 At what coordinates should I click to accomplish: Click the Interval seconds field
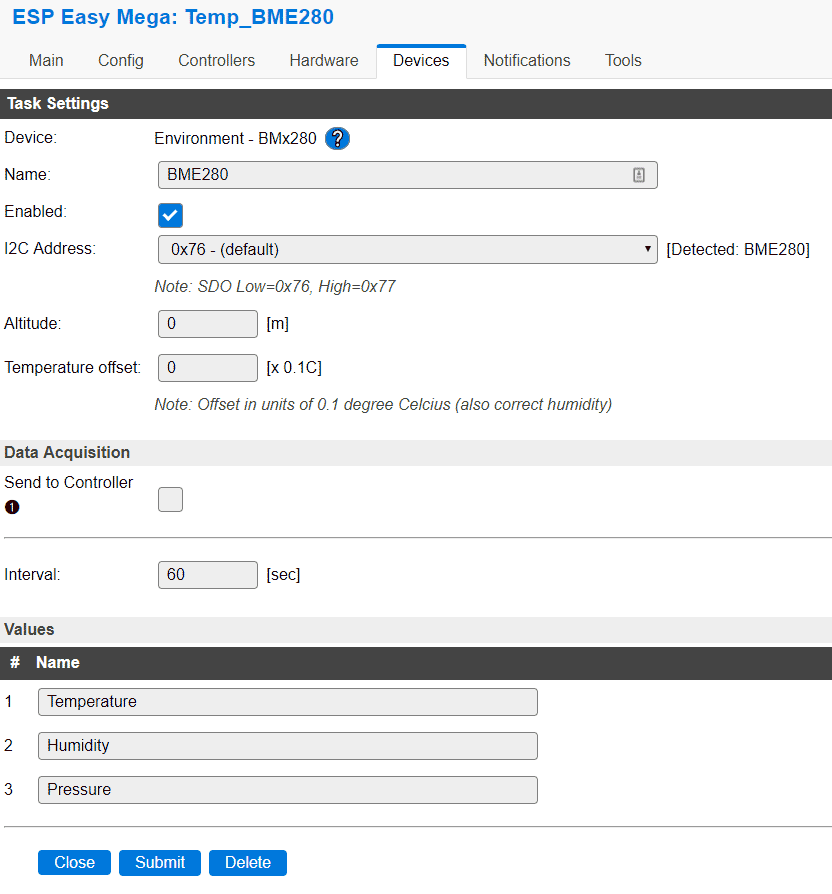tap(208, 575)
